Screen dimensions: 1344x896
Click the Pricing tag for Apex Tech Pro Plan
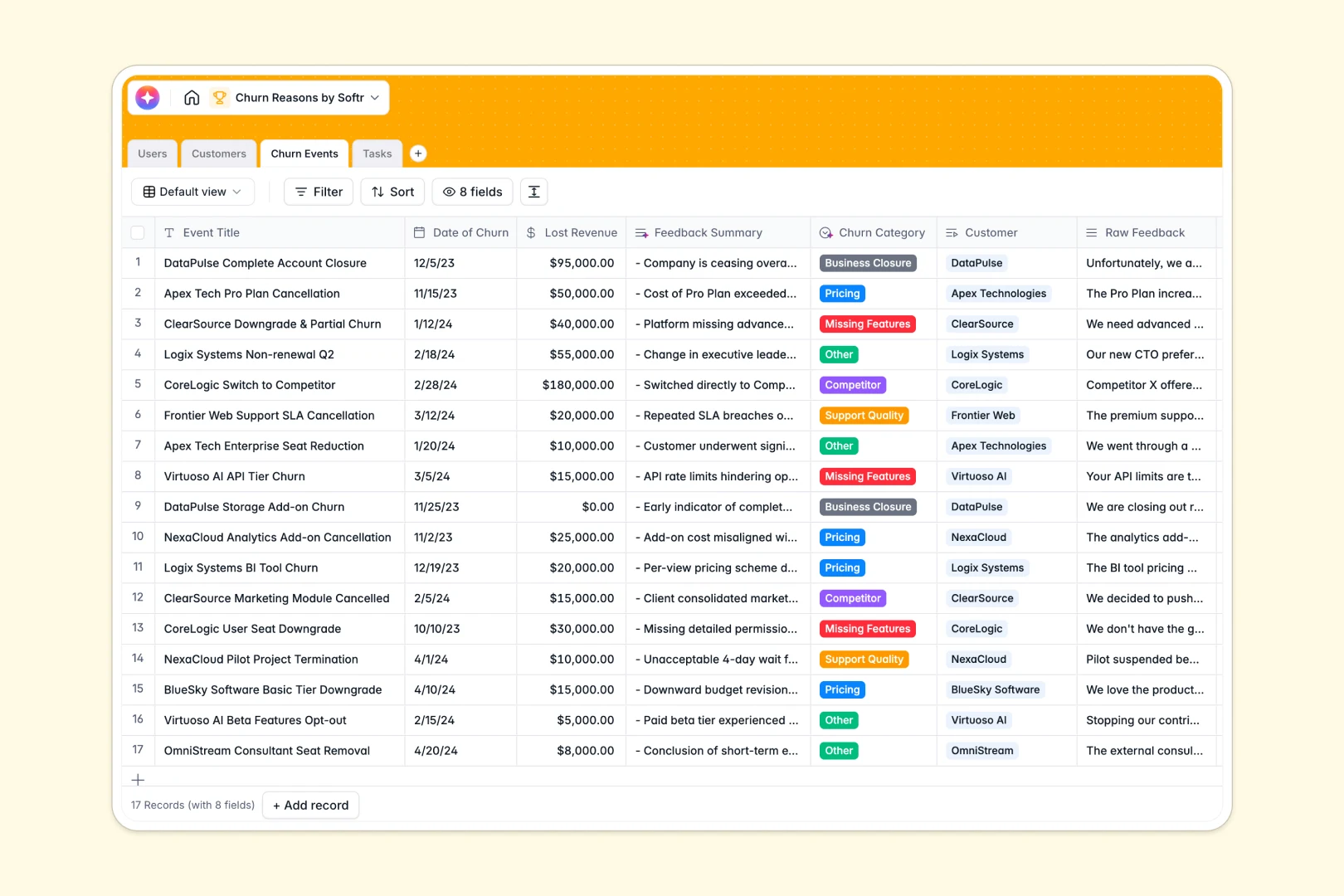842,294
